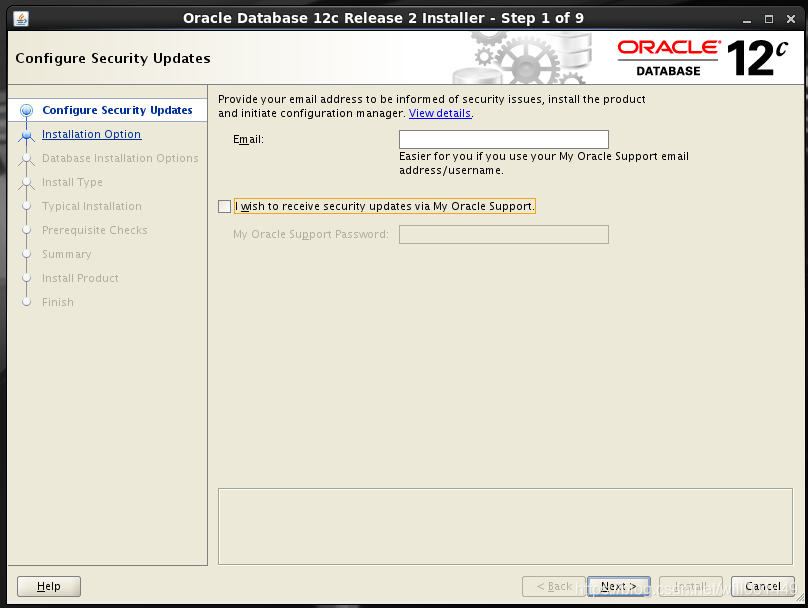The width and height of the screenshot is (808, 608).
Task: Click Typical Installation step text
Action: (x=92, y=206)
